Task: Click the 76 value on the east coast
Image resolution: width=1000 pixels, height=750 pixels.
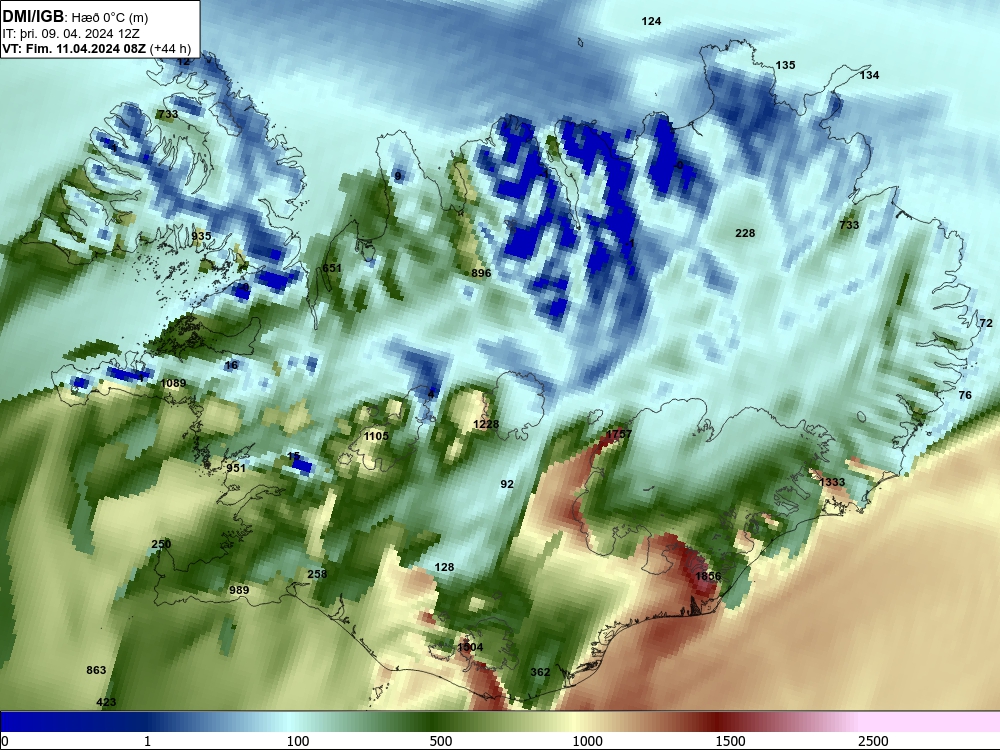Action: (965, 395)
